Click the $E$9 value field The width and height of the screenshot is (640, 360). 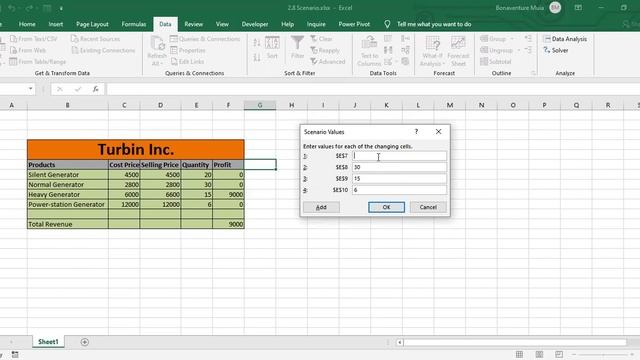point(399,178)
